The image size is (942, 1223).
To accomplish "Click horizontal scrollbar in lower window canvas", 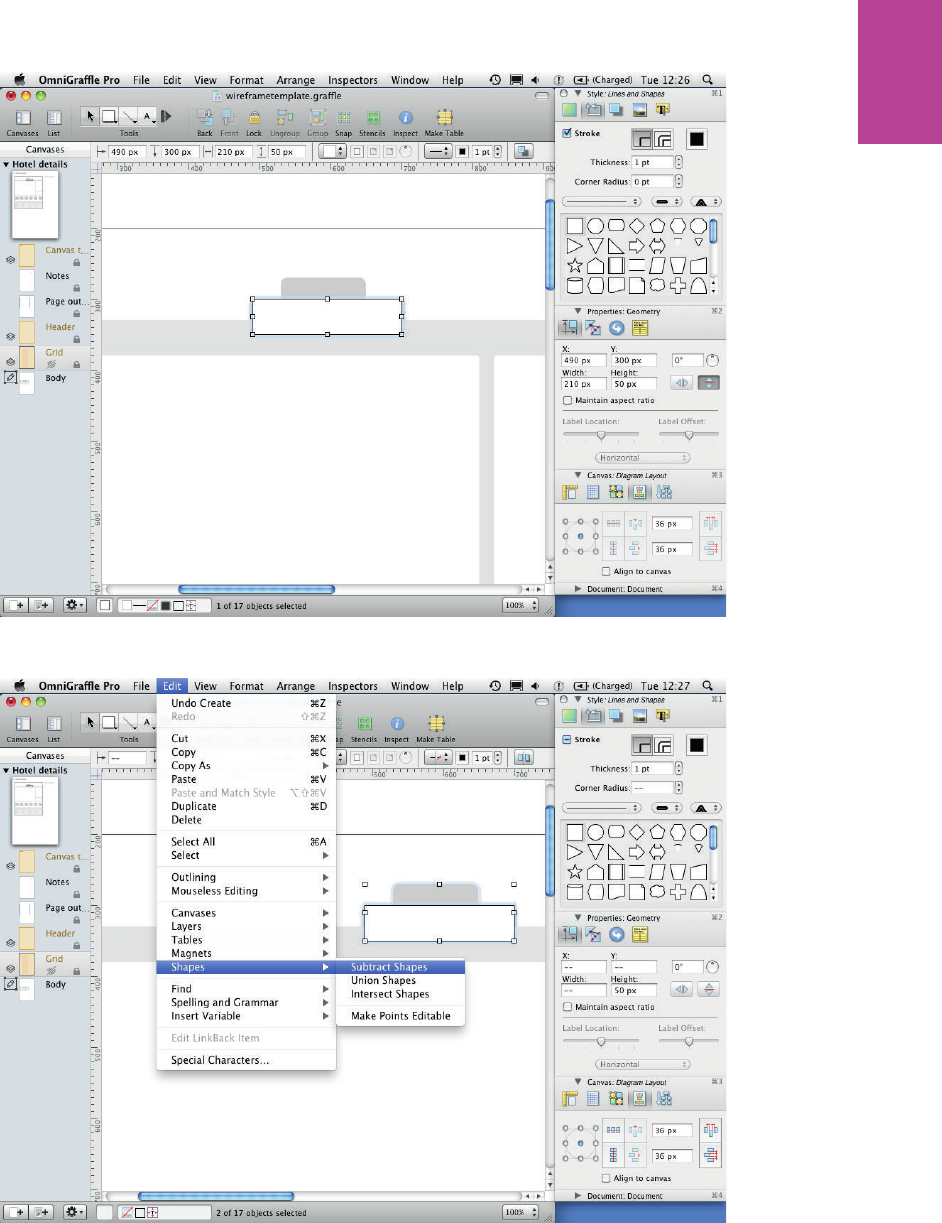I will [215, 1196].
